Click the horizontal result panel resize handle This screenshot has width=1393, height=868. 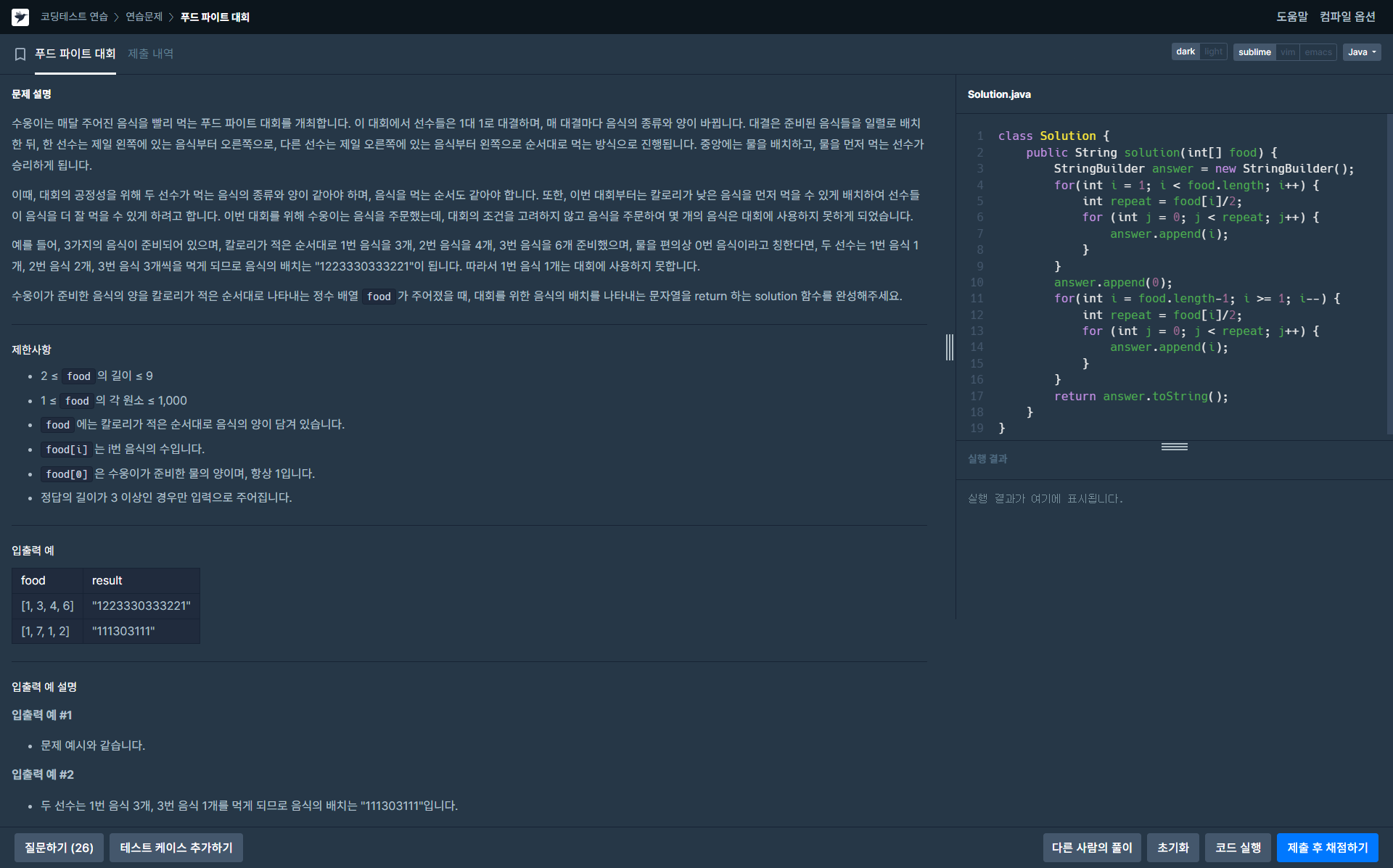[1174, 447]
